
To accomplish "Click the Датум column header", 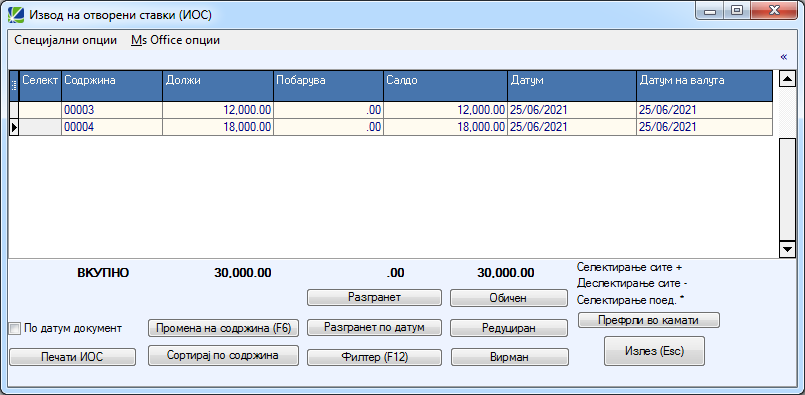I will pyautogui.click(x=572, y=86).
